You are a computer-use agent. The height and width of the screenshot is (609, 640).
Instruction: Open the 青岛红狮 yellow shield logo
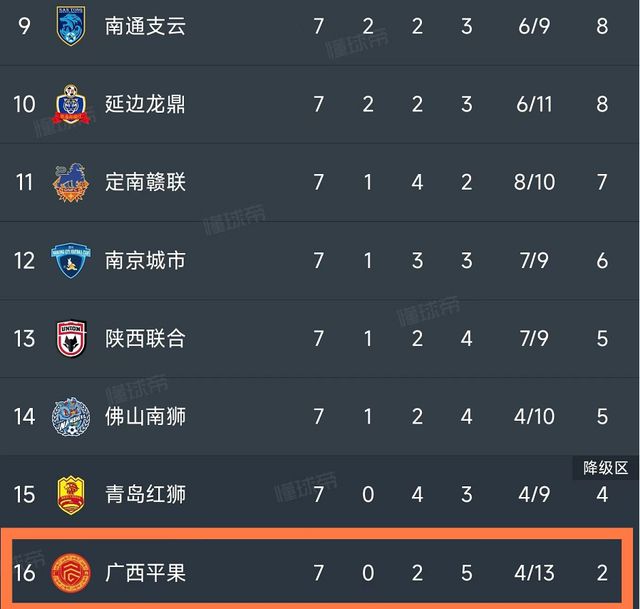[x=71, y=495]
